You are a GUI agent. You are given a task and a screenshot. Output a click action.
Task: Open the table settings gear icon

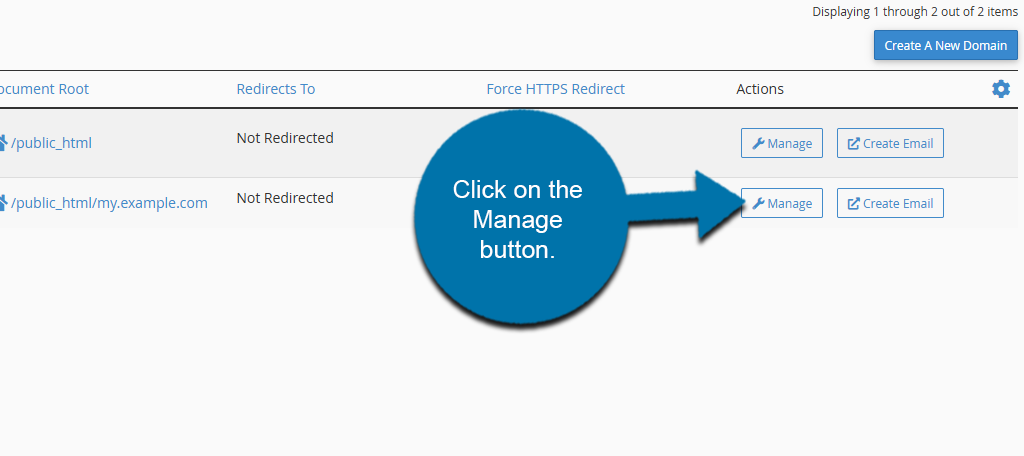pos(1000,89)
